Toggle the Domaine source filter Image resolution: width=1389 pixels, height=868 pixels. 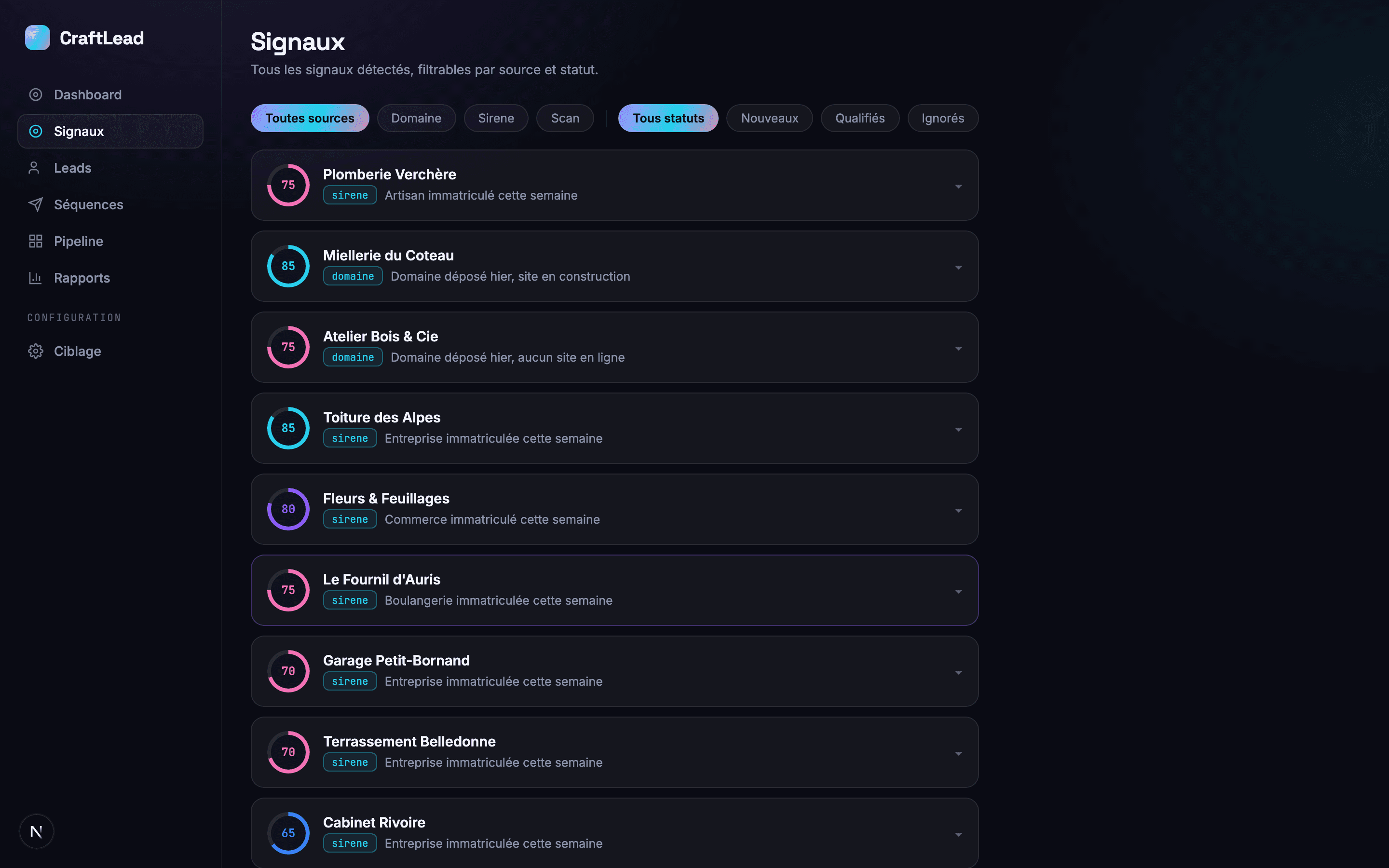click(416, 118)
